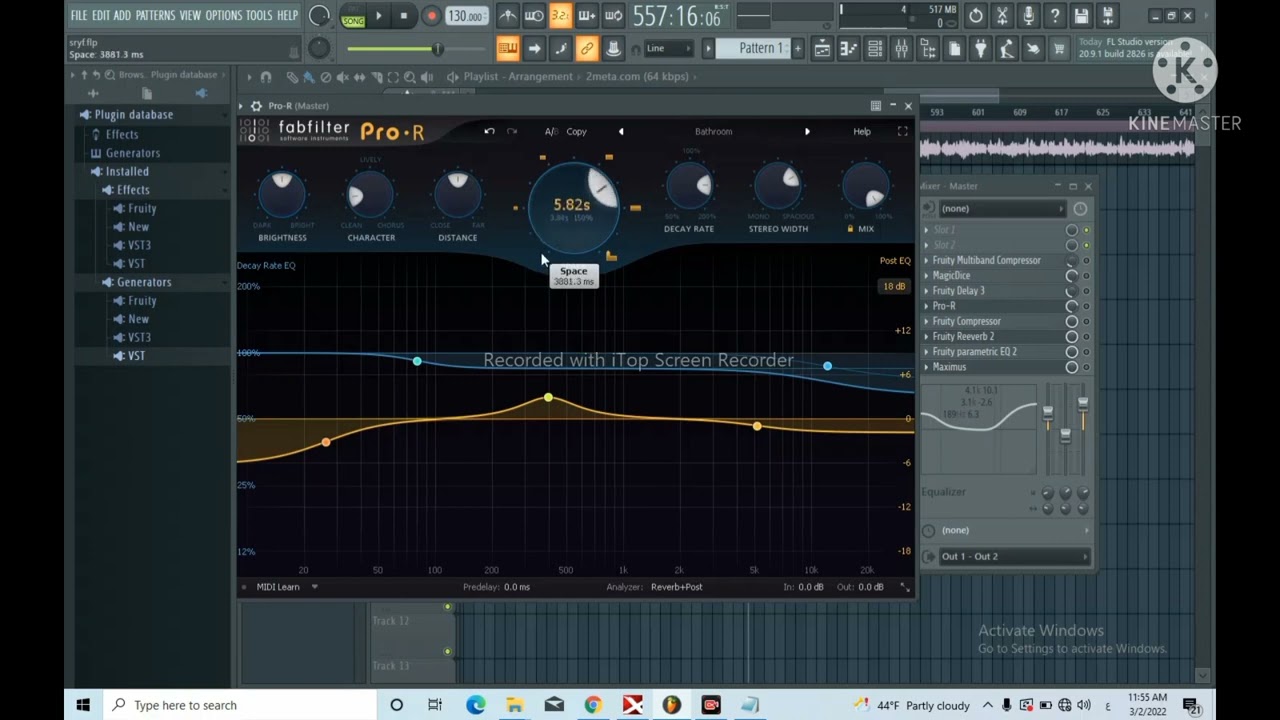Click the shopping cart icon
This screenshot has height=720, width=1280.
(1059, 48)
